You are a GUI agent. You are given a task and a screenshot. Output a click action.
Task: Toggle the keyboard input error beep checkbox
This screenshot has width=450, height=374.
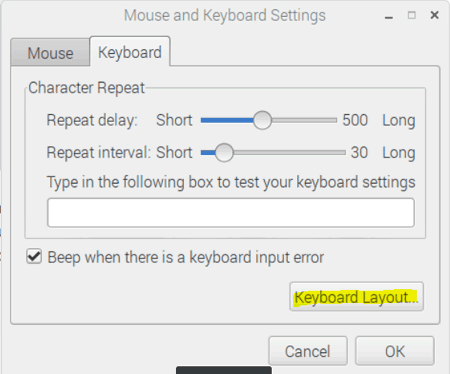[x=34, y=257]
